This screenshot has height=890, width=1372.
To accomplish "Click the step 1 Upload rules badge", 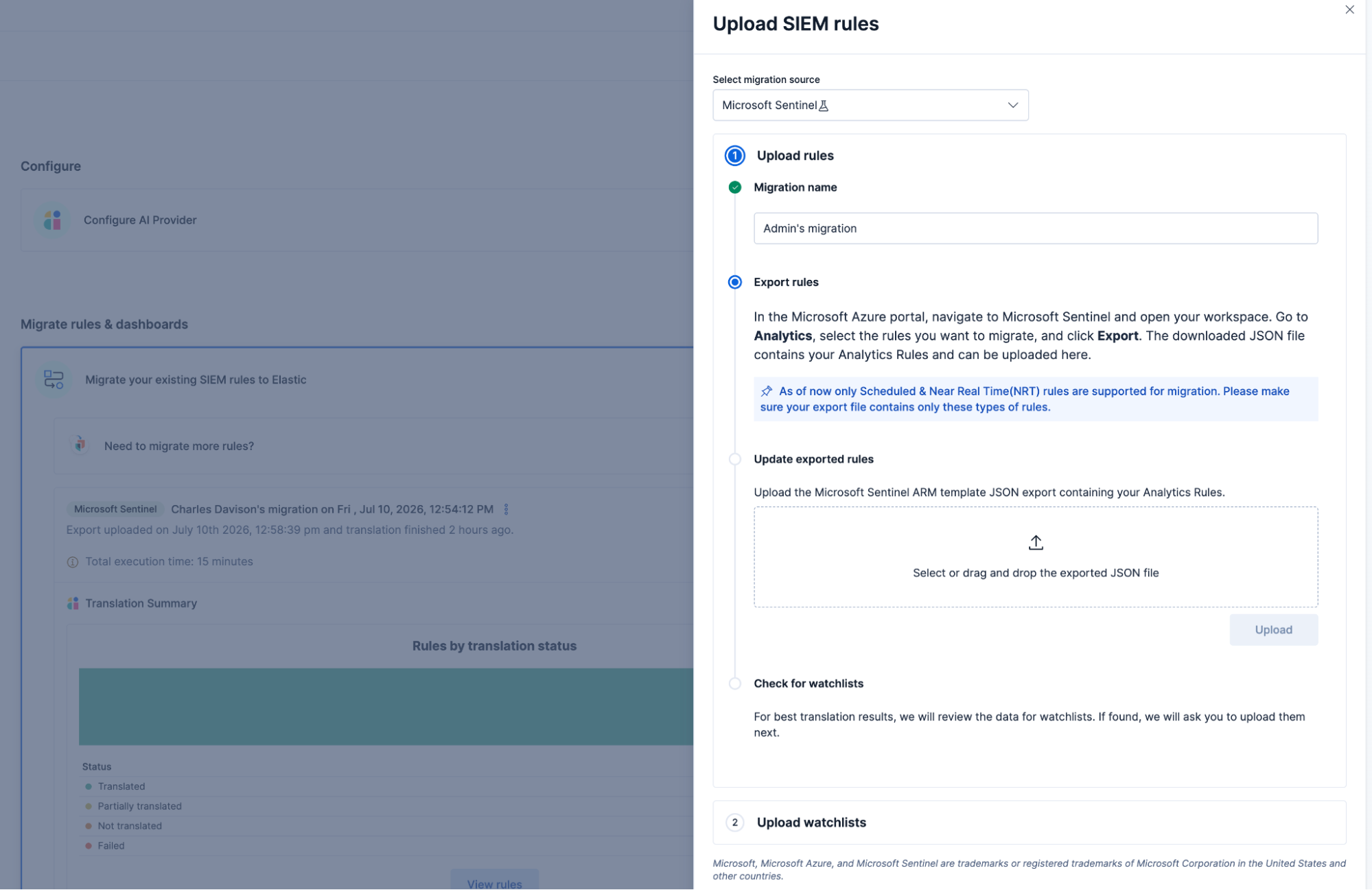I will 734,156.
